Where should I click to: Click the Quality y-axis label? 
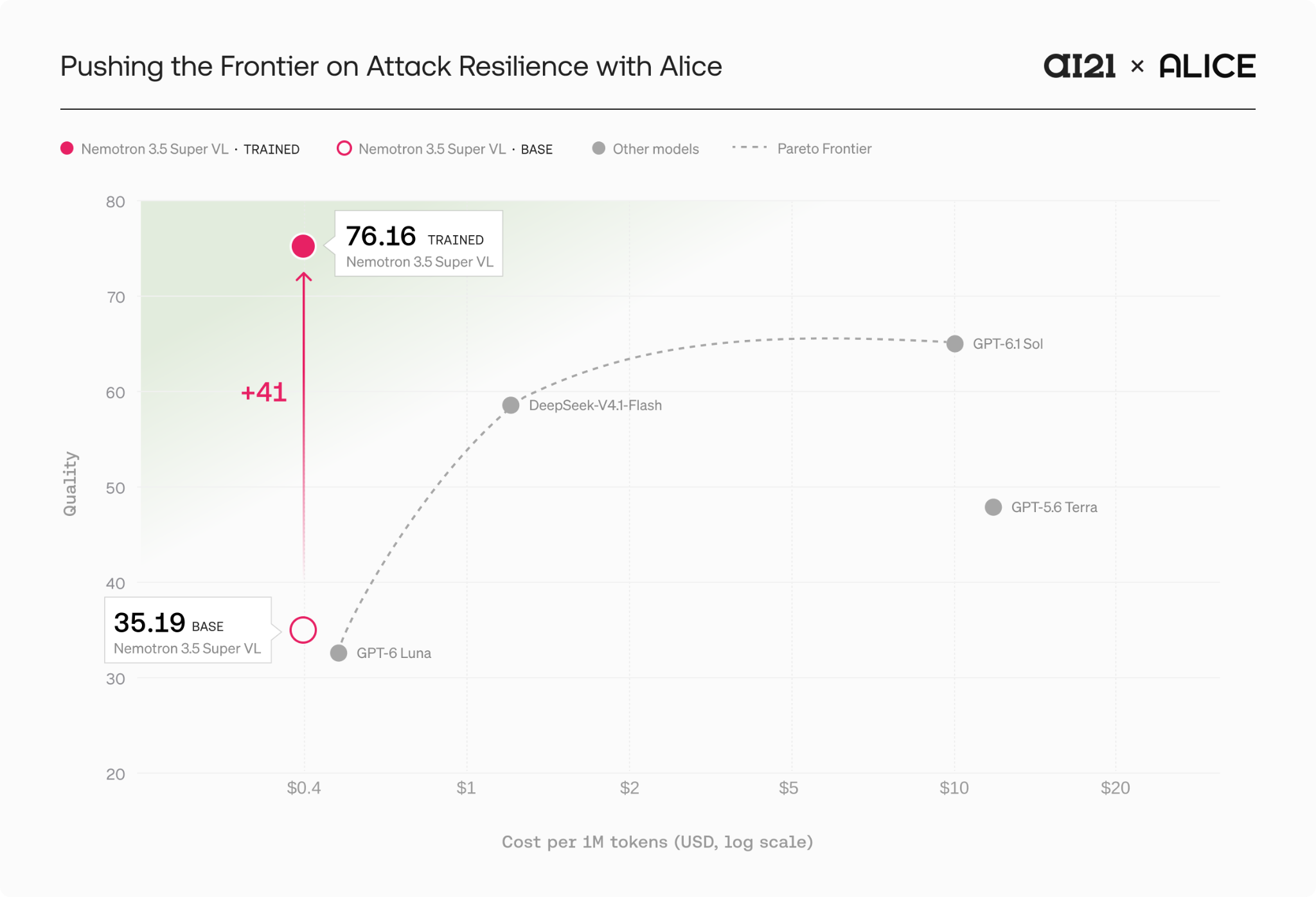[x=69, y=483]
